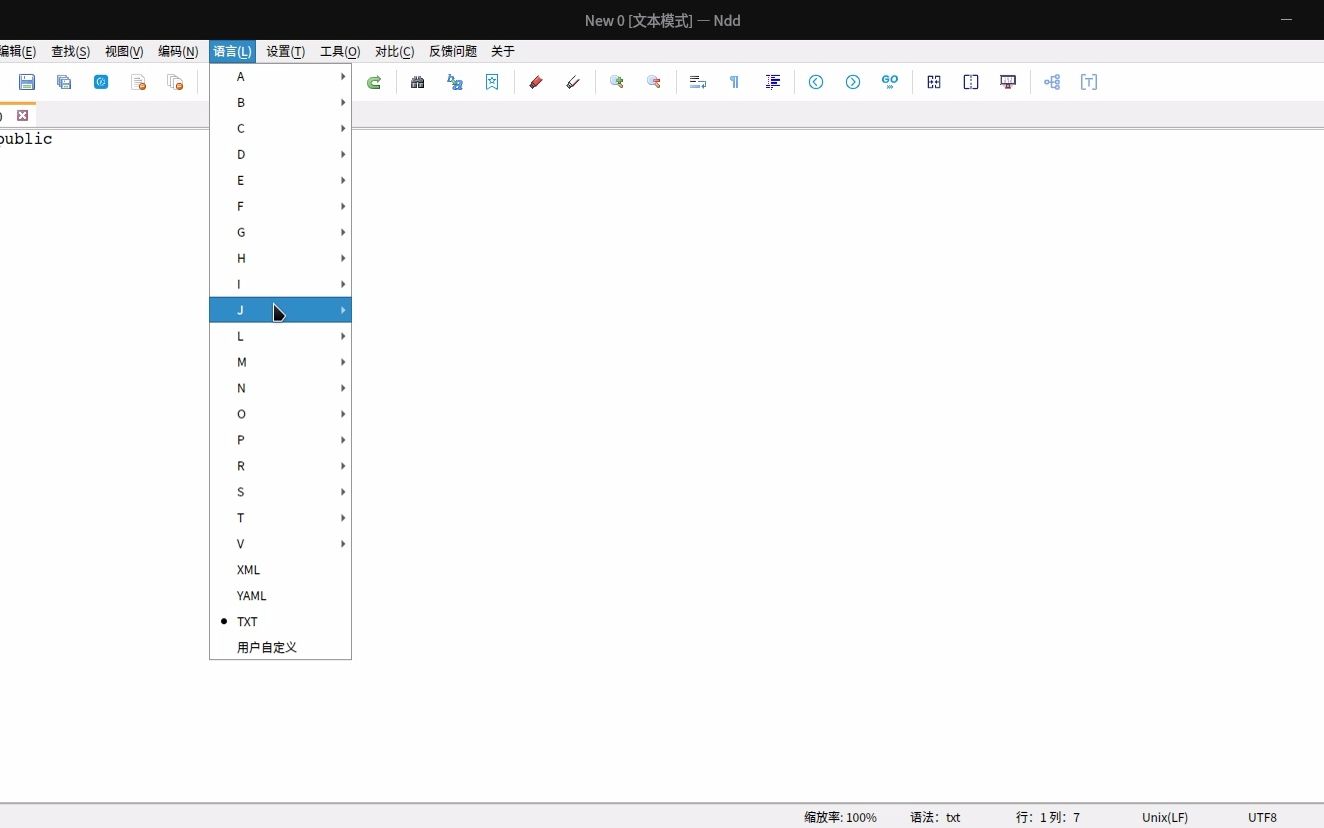
Task: Zoom in using the magnifier plus icon
Action: pyautogui.click(x=617, y=82)
